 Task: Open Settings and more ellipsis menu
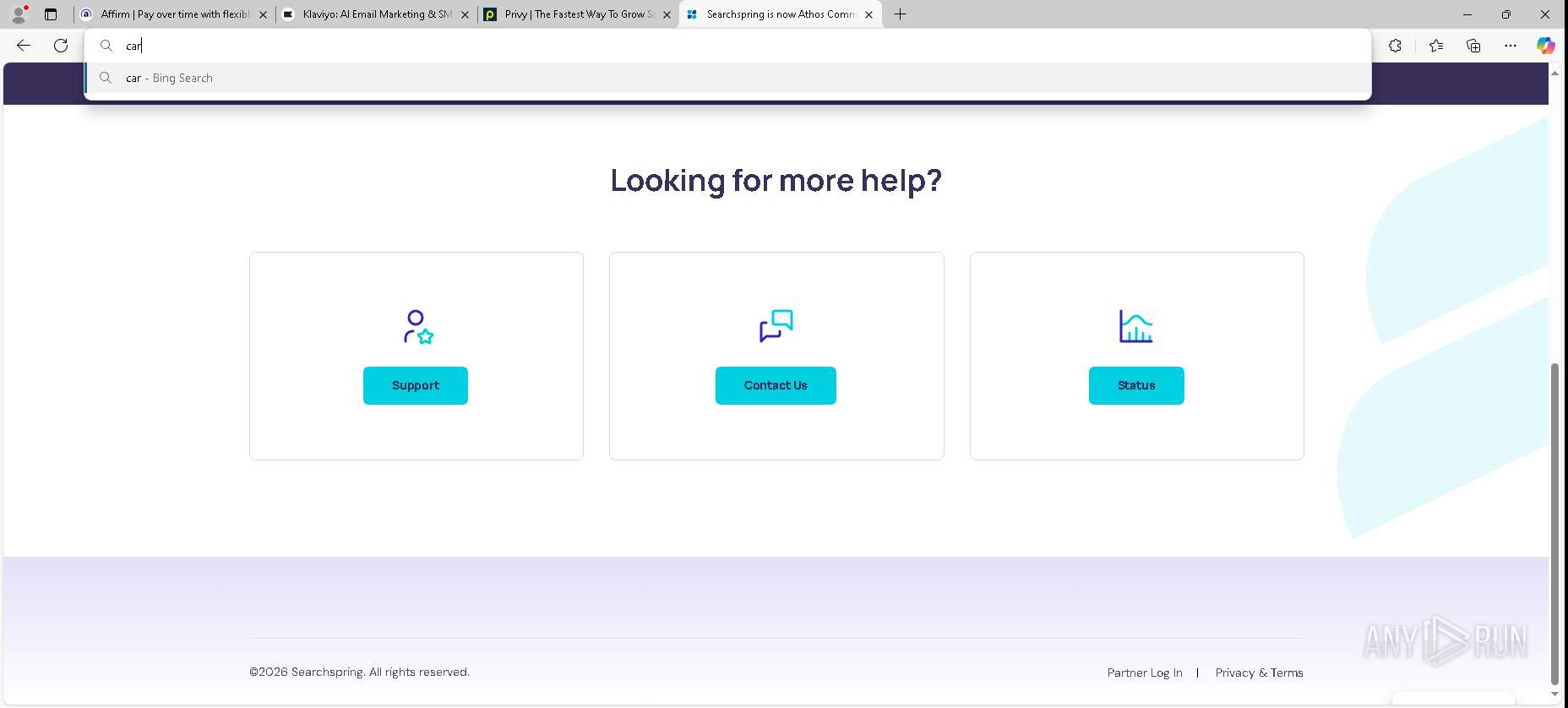[x=1511, y=46]
